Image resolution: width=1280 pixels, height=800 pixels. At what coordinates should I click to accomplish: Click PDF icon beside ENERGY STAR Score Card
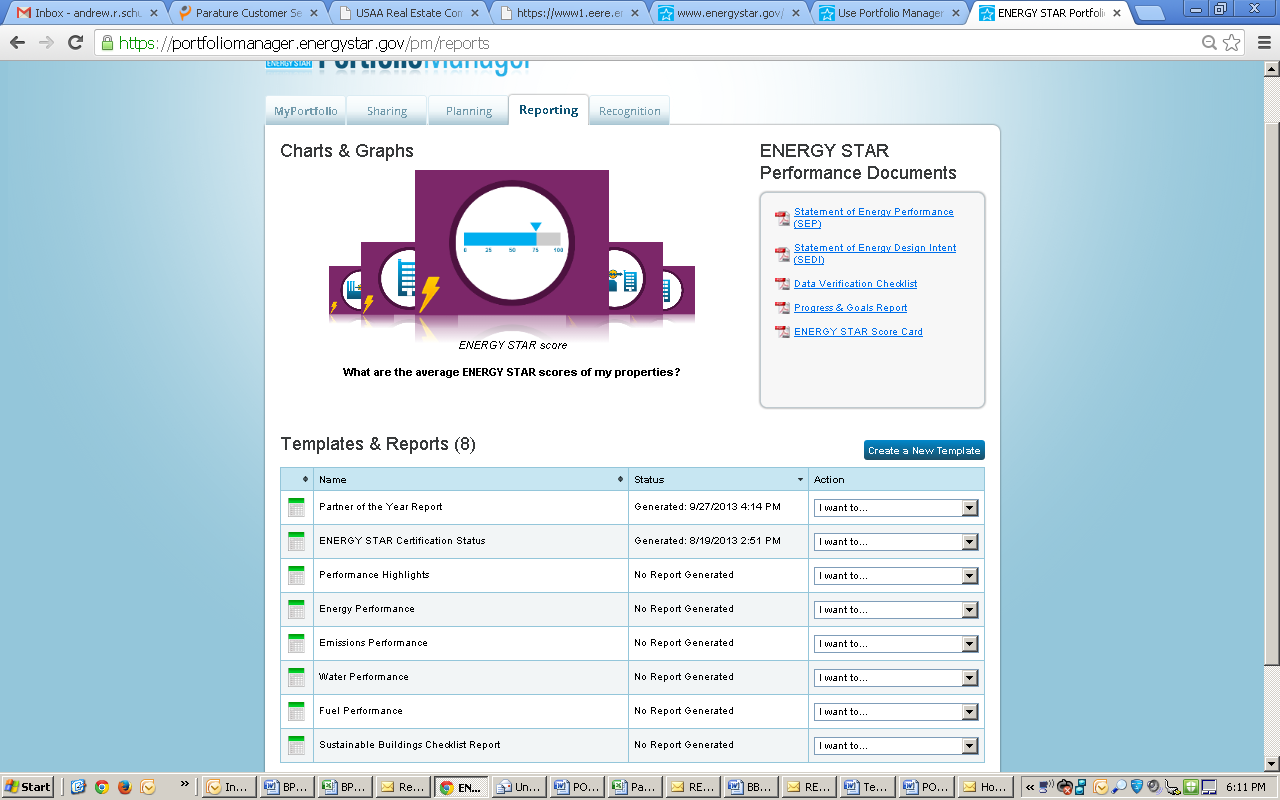[782, 332]
